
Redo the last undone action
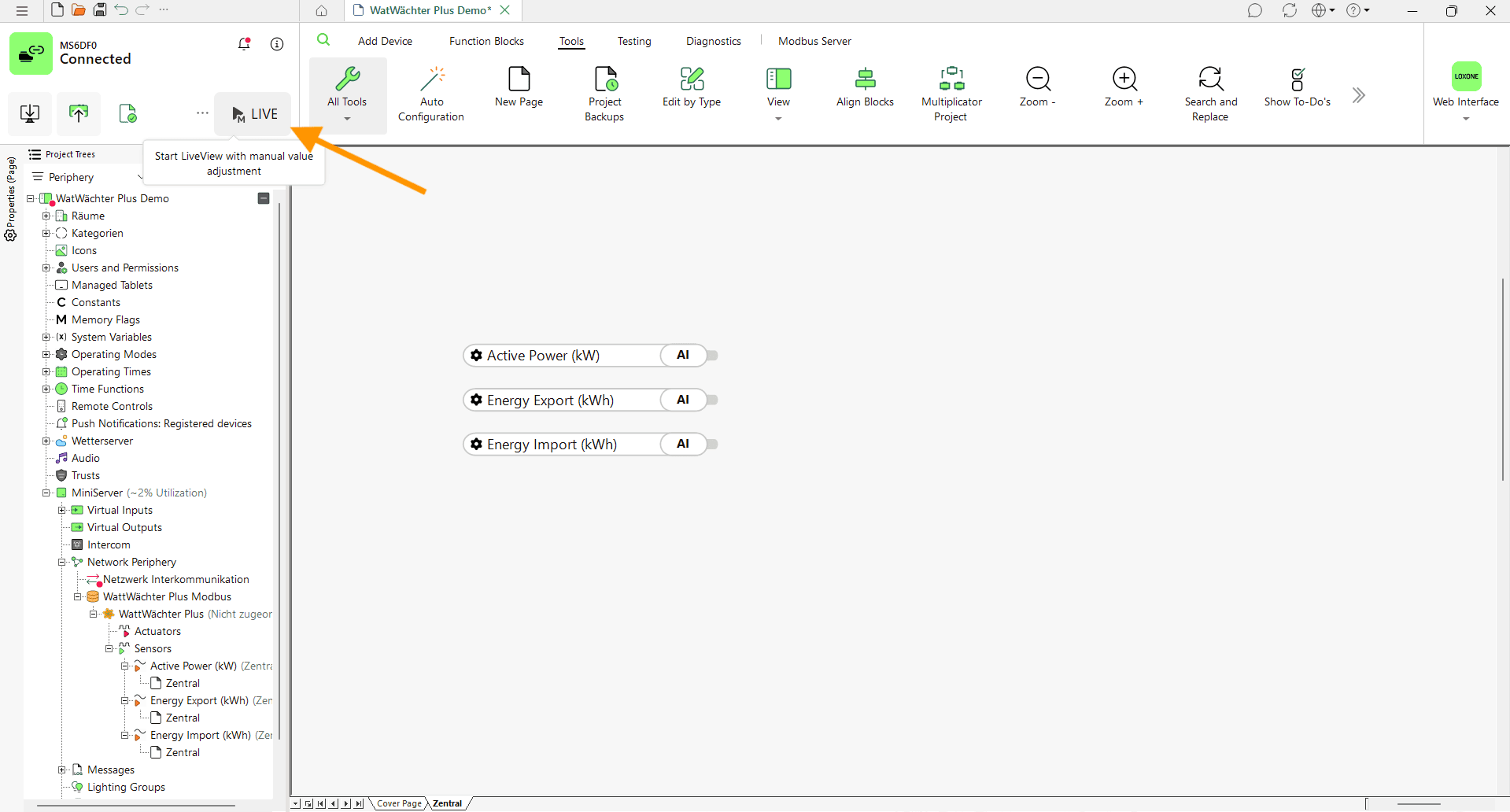[x=142, y=9]
